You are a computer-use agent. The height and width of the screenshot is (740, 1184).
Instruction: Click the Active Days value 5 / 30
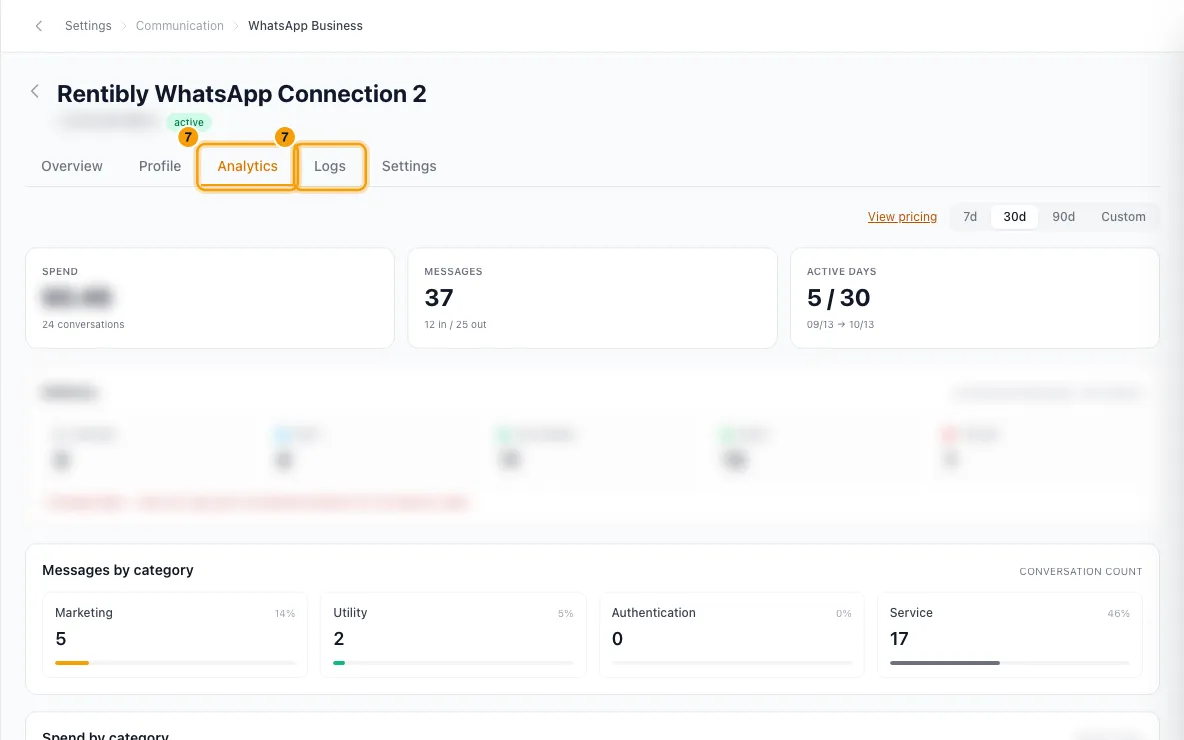click(x=838, y=298)
